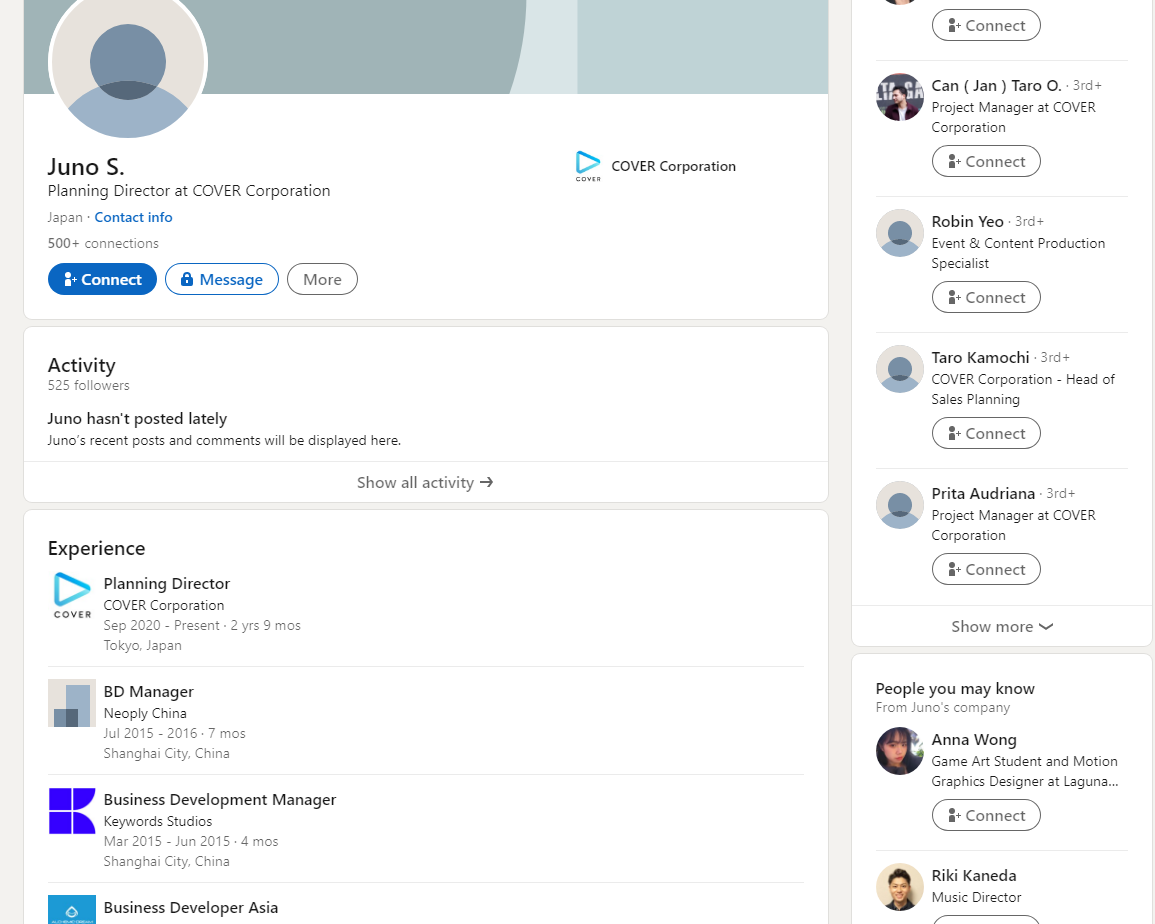Open Riki Kaneda's profile photo
1155x924 pixels.
899,887
